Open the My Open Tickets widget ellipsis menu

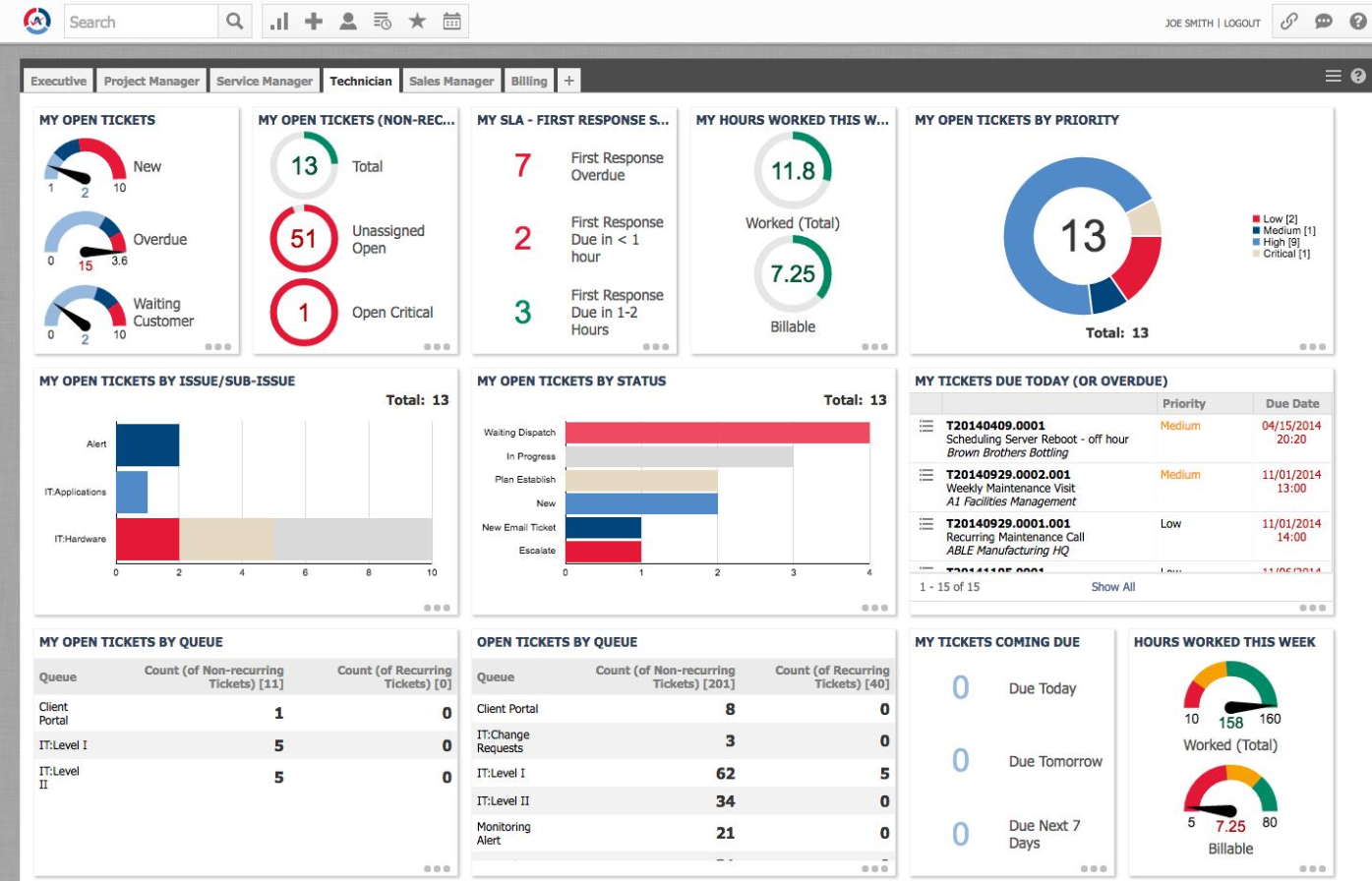(x=217, y=347)
